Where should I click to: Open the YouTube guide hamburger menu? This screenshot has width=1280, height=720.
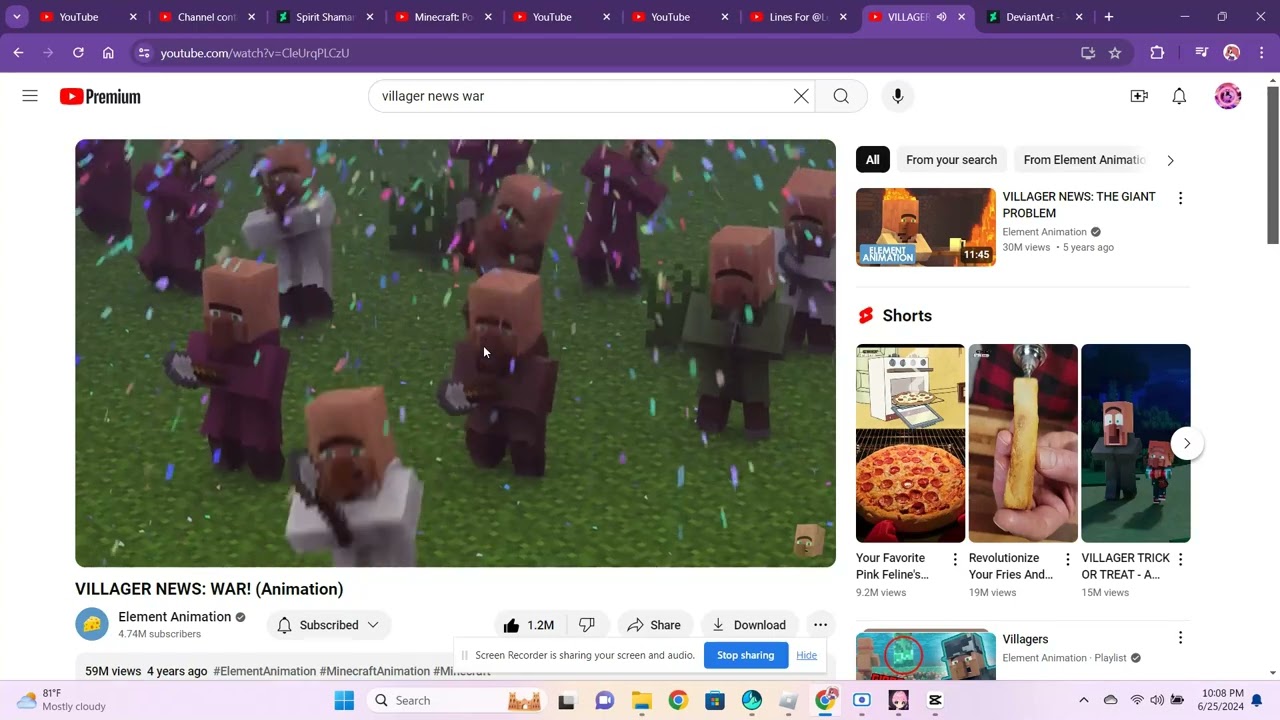(30, 96)
